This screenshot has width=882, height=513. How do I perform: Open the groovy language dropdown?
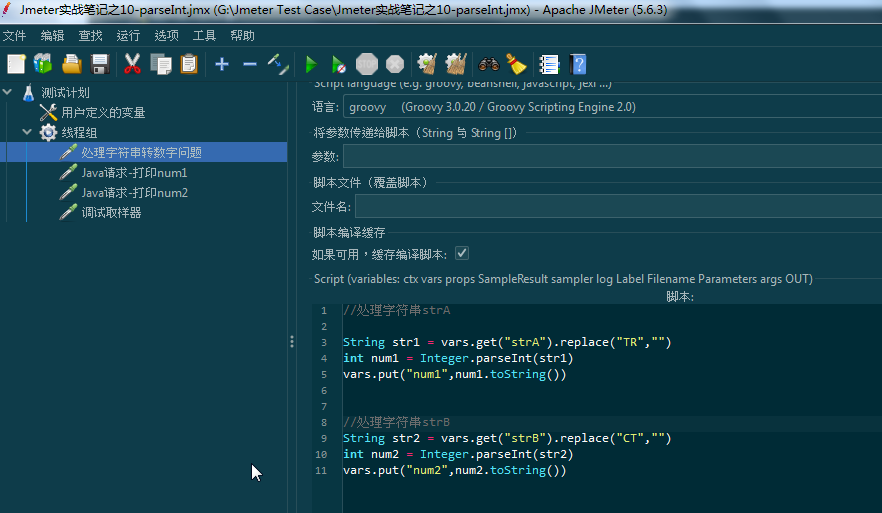612,107
